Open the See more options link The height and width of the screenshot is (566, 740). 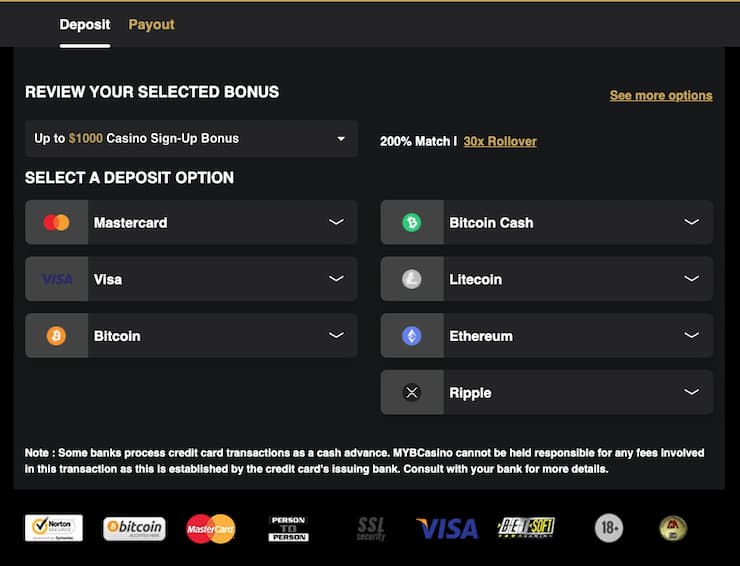click(661, 95)
